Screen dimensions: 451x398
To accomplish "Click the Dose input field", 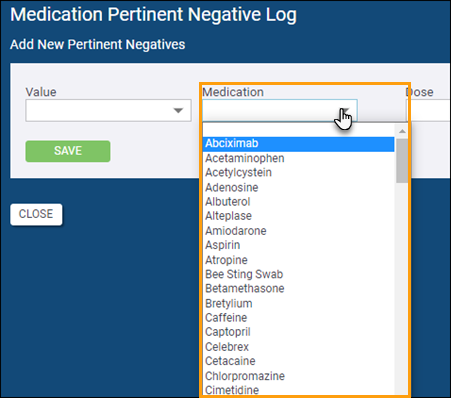I will pos(428,110).
